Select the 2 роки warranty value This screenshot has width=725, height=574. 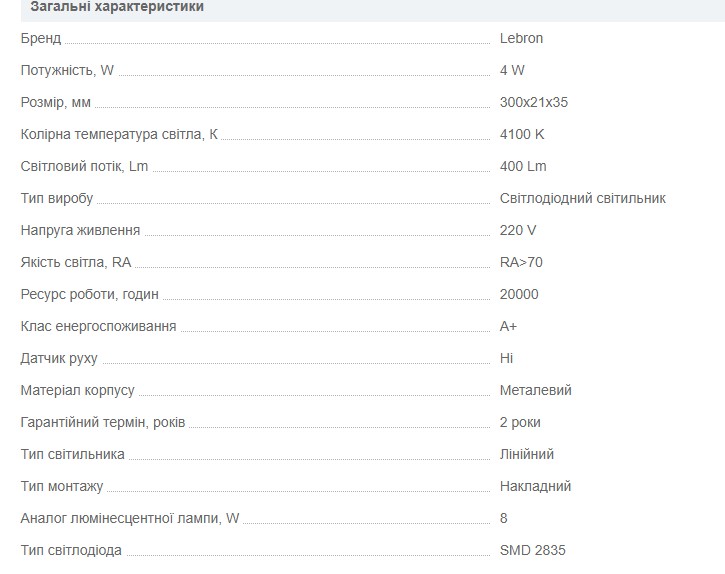520,422
